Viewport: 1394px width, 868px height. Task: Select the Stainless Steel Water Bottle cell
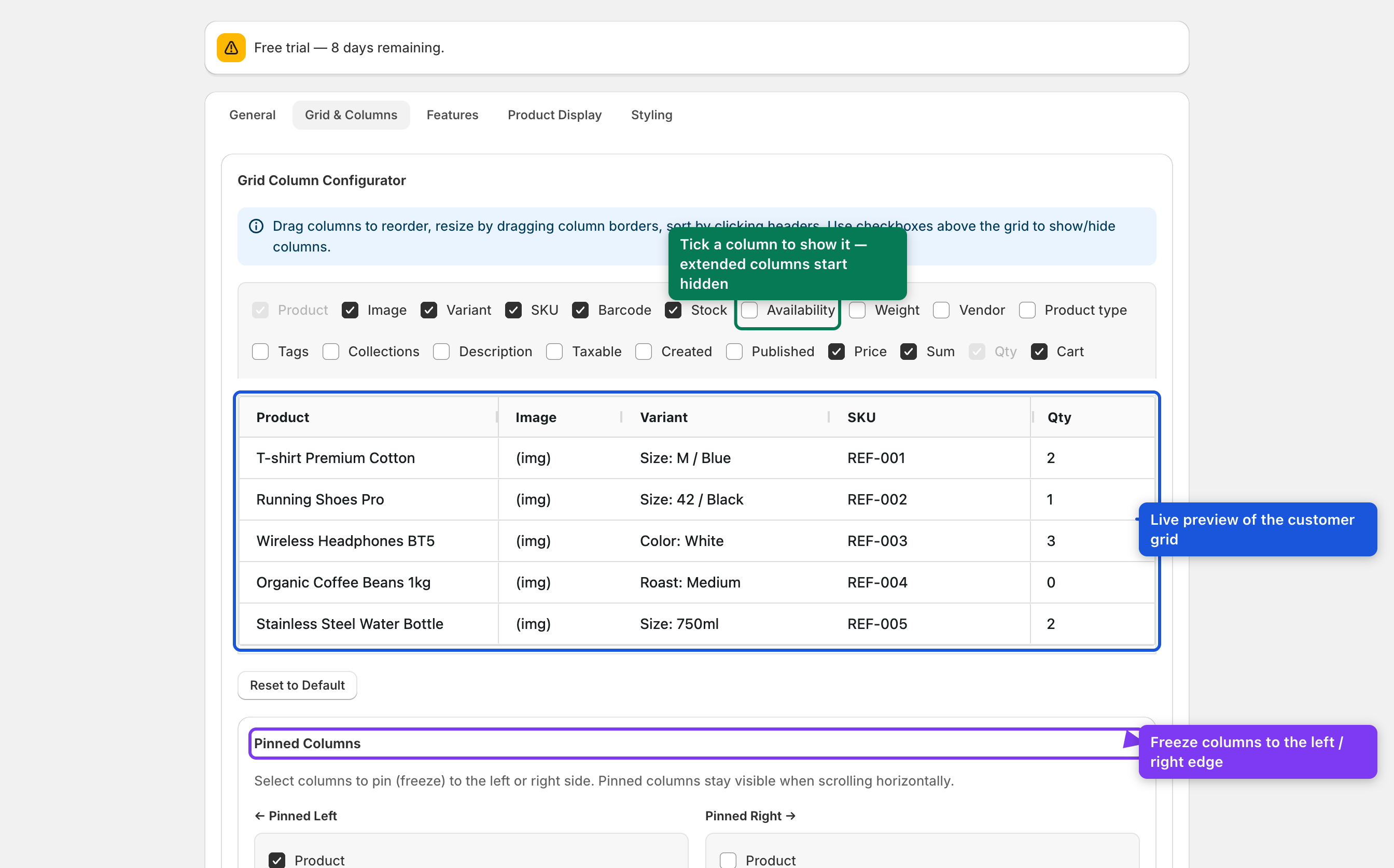(x=369, y=623)
